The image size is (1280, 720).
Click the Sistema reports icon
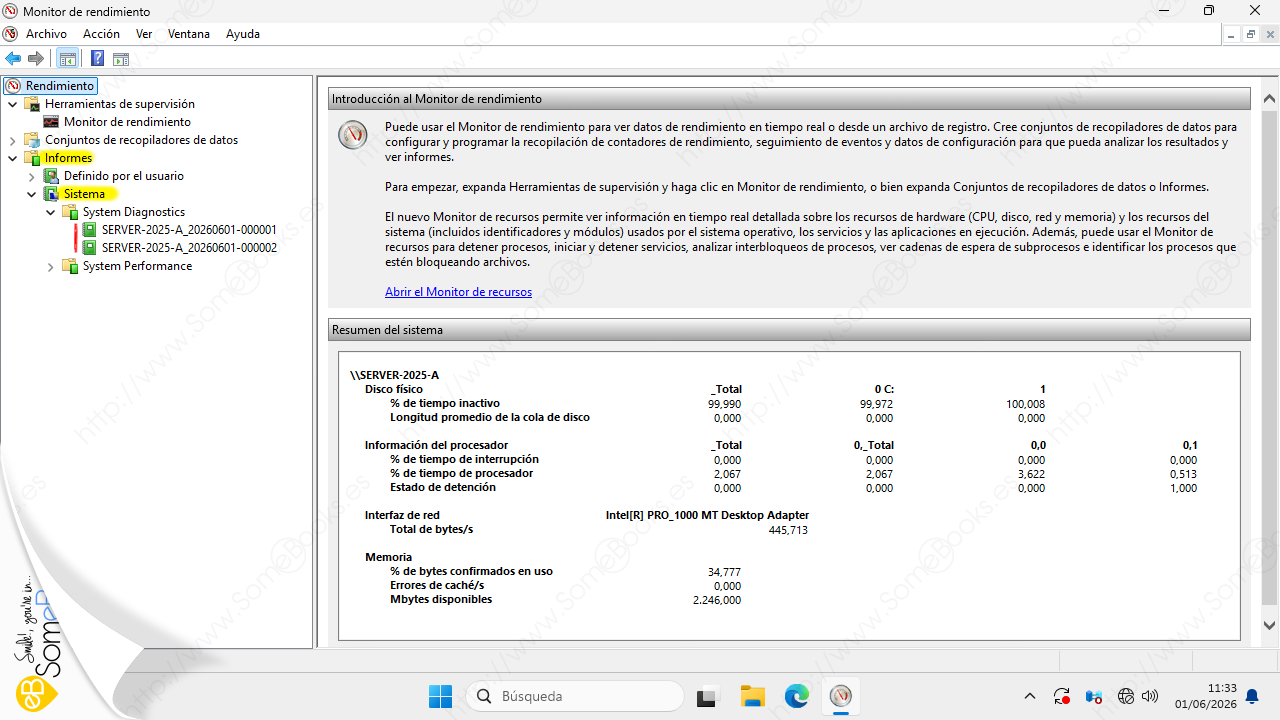coord(51,194)
